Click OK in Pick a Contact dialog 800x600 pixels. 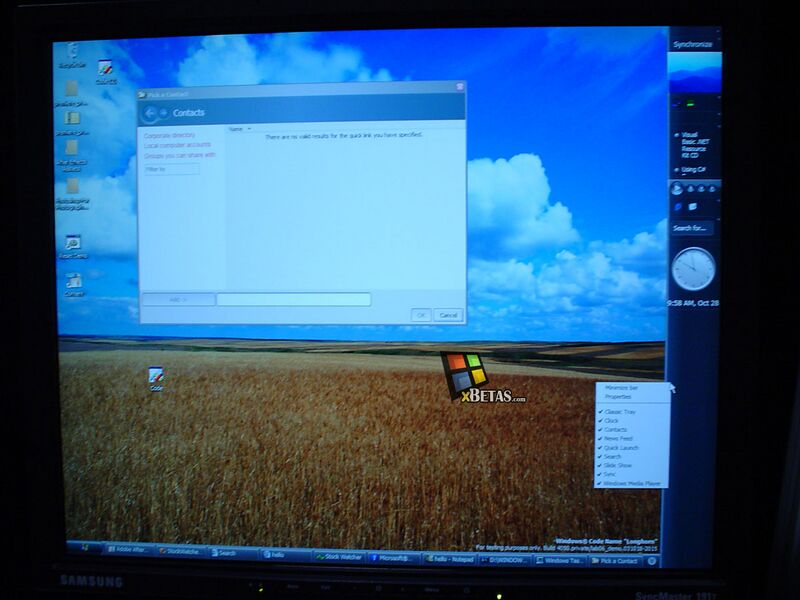point(421,315)
